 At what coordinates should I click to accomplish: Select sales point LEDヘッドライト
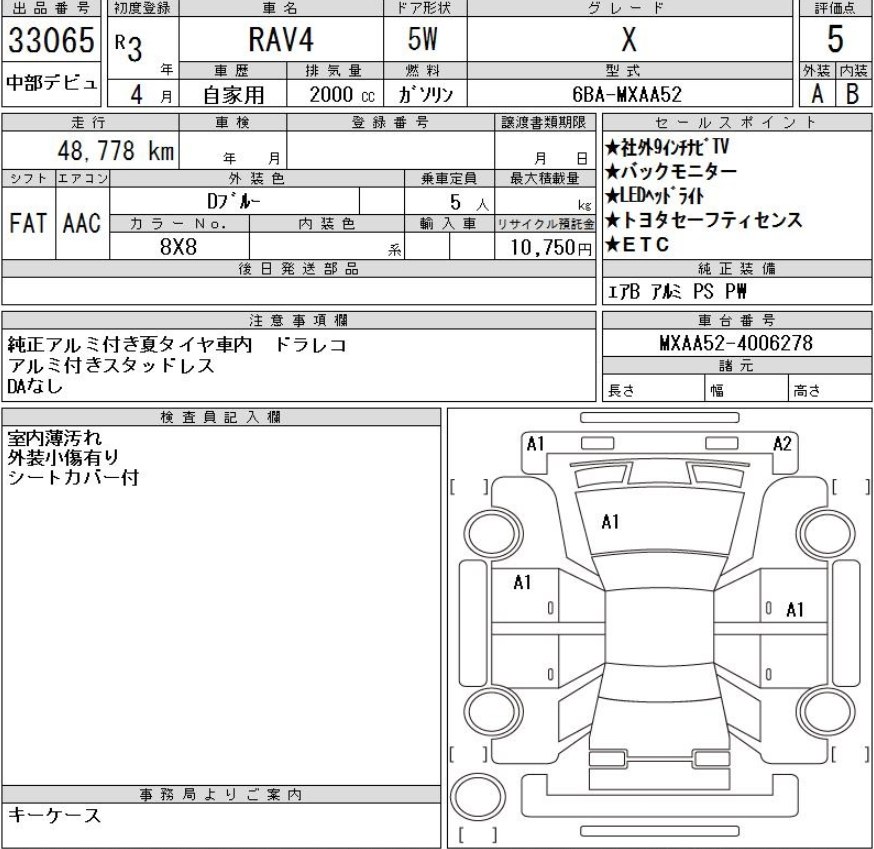pos(654,196)
